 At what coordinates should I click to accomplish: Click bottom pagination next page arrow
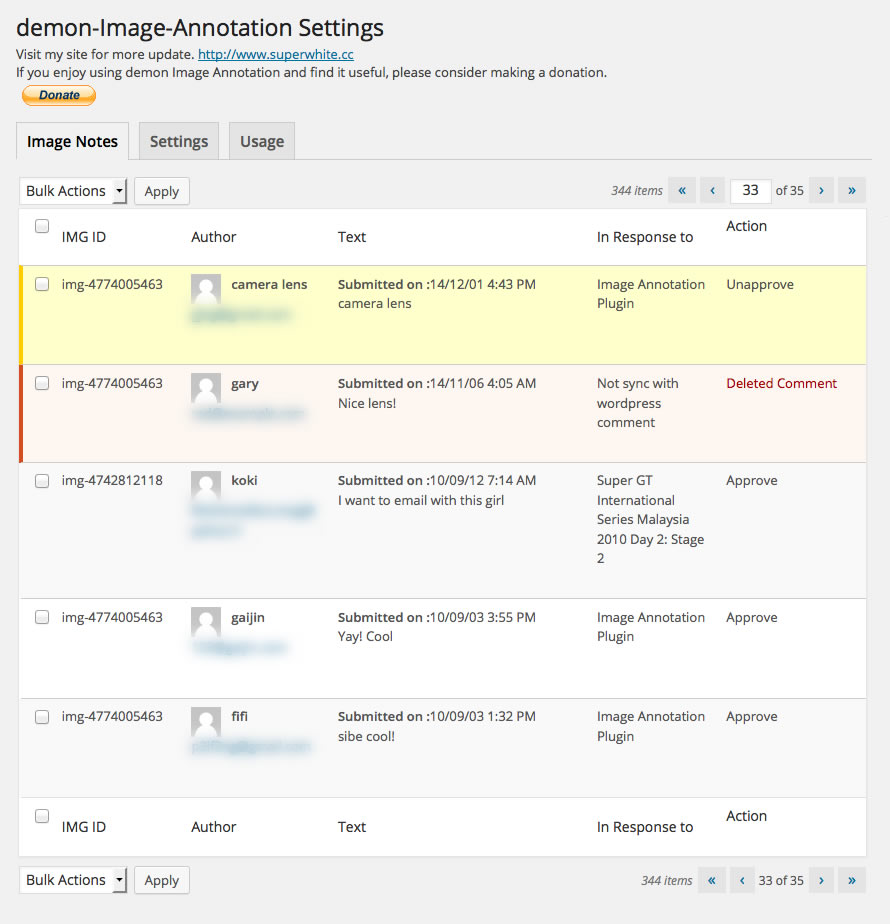click(x=821, y=880)
